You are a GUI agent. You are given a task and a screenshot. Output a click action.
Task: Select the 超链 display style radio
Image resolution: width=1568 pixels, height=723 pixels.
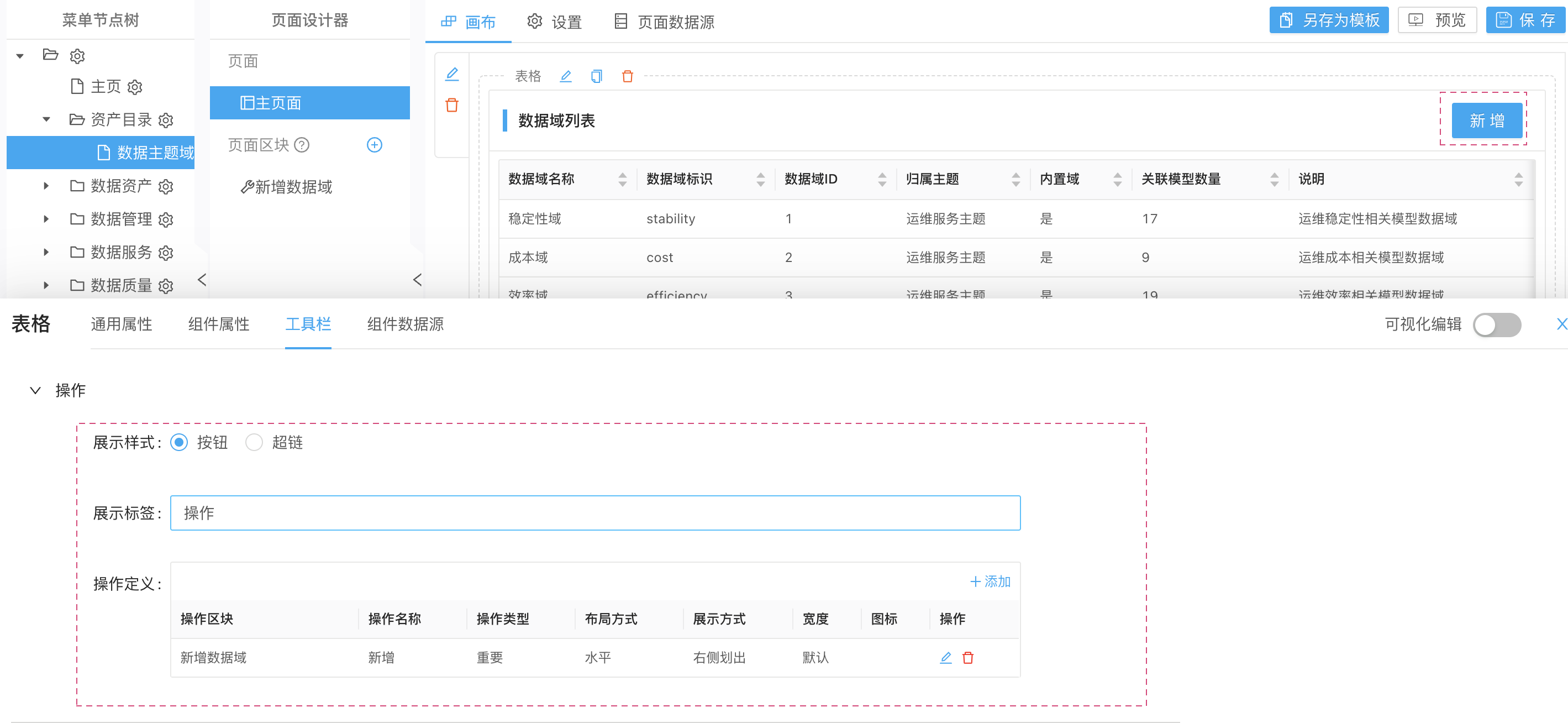[254, 442]
